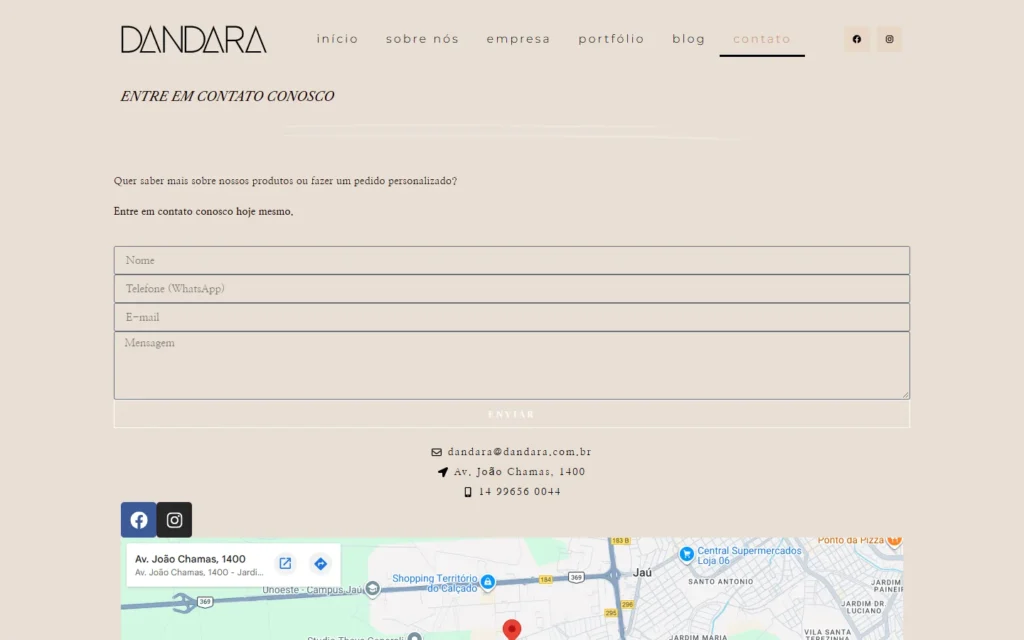Click the Unoeste Campus Jaú map marker
1024x640 pixels.
372,589
